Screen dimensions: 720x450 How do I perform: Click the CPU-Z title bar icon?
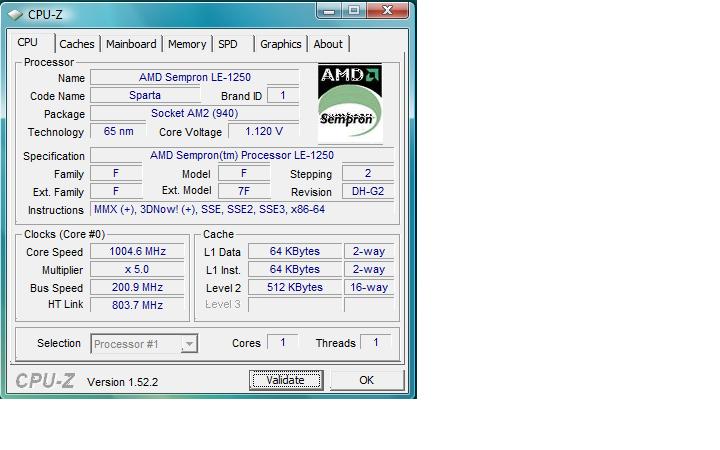(x=16, y=15)
